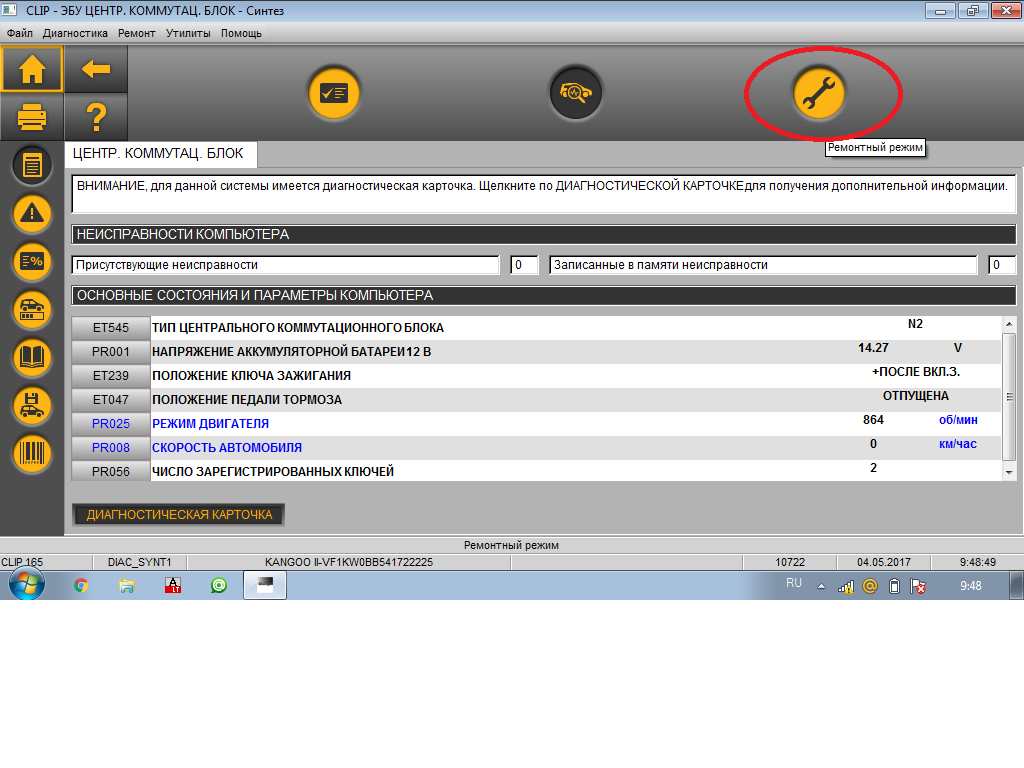Screen dimensions: 1024x768
Task: Open the РЕЖИМ ДВИГАТЕЛЯ parameter link
Action: pyautogui.click(x=210, y=424)
